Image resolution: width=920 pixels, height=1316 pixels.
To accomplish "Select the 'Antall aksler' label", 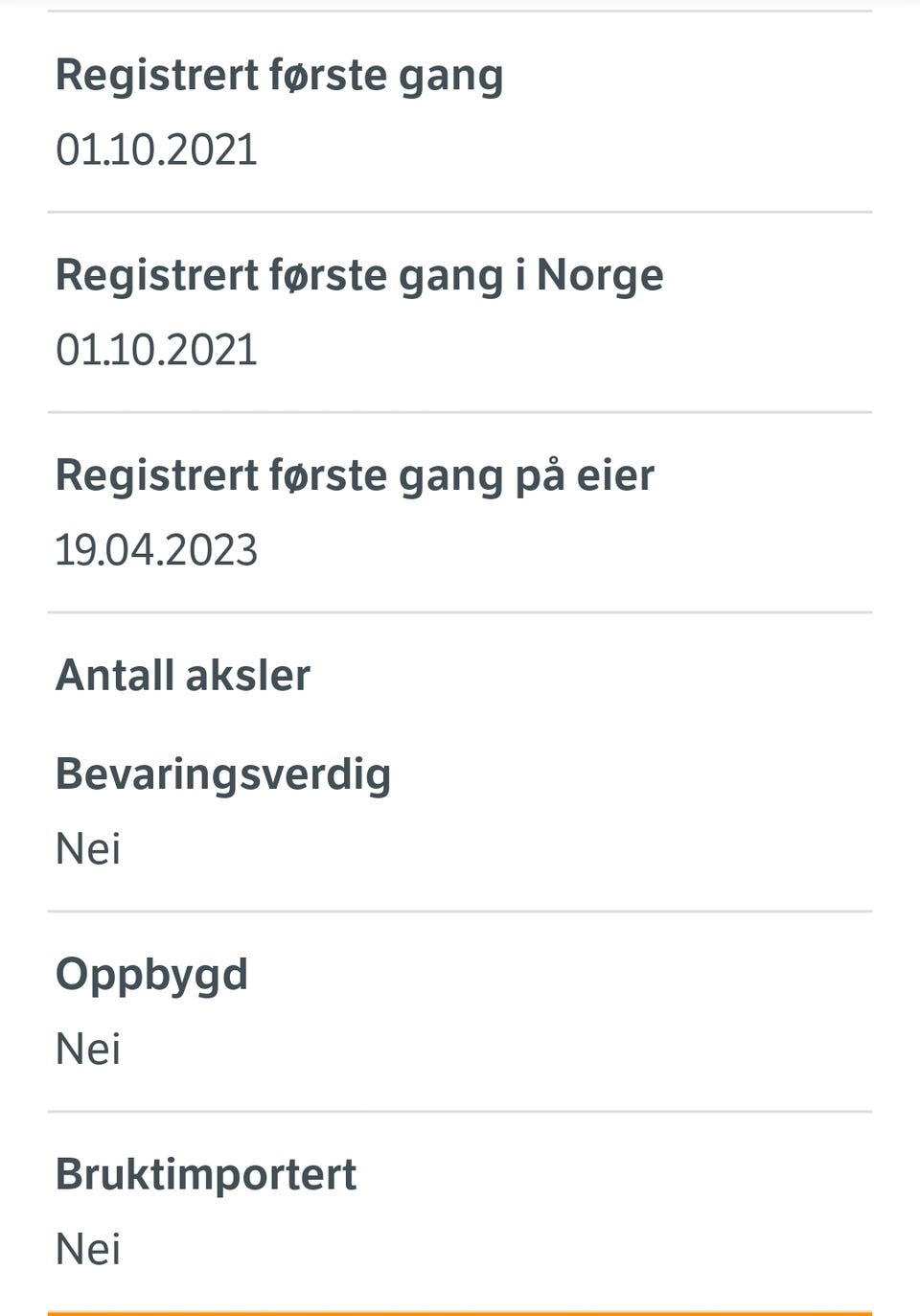I will [x=183, y=676].
